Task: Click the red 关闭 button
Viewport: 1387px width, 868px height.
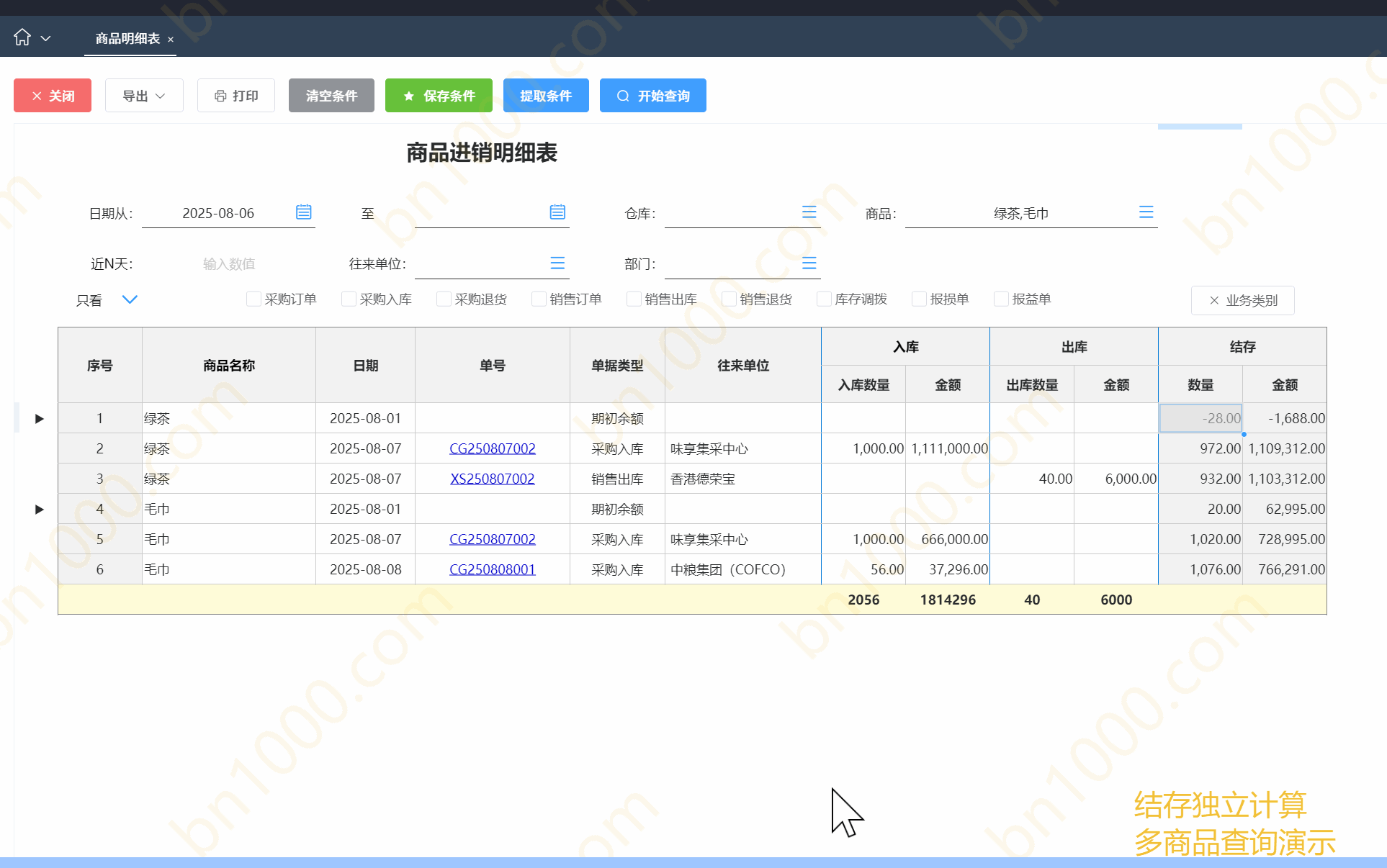Action: pyautogui.click(x=53, y=96)
